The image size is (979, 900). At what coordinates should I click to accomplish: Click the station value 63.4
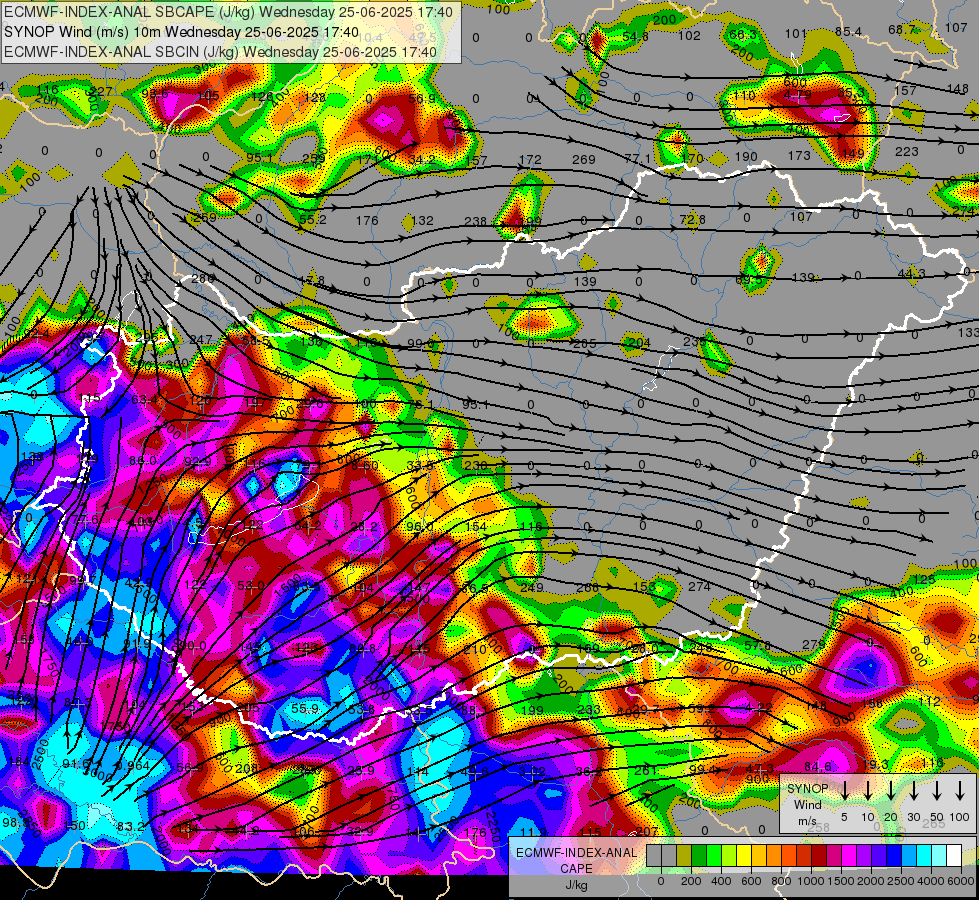tap(144, 399)
